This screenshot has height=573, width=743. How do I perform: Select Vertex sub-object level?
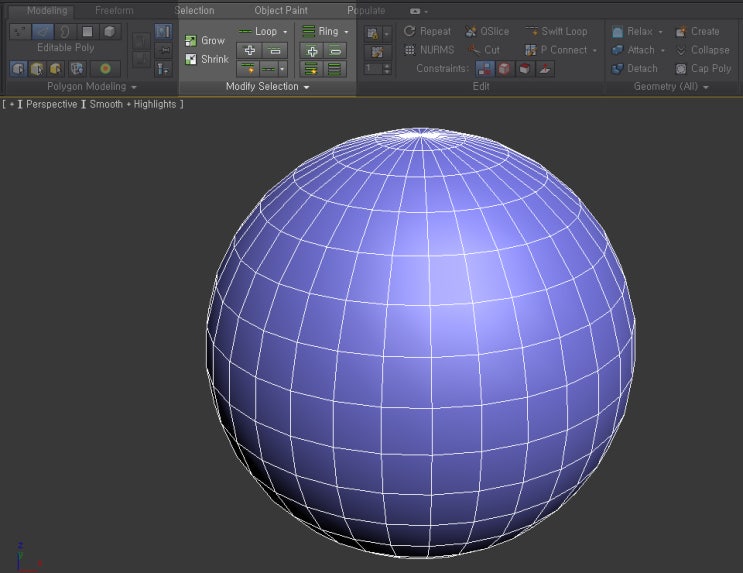[x=20, y=31]
